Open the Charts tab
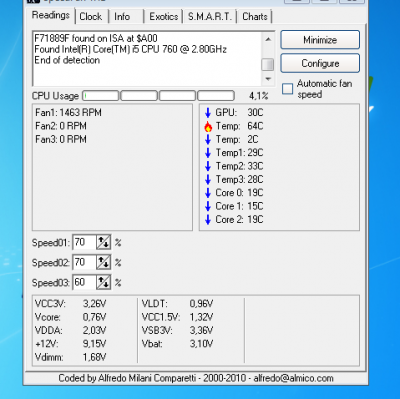 (x=255, y=17)
